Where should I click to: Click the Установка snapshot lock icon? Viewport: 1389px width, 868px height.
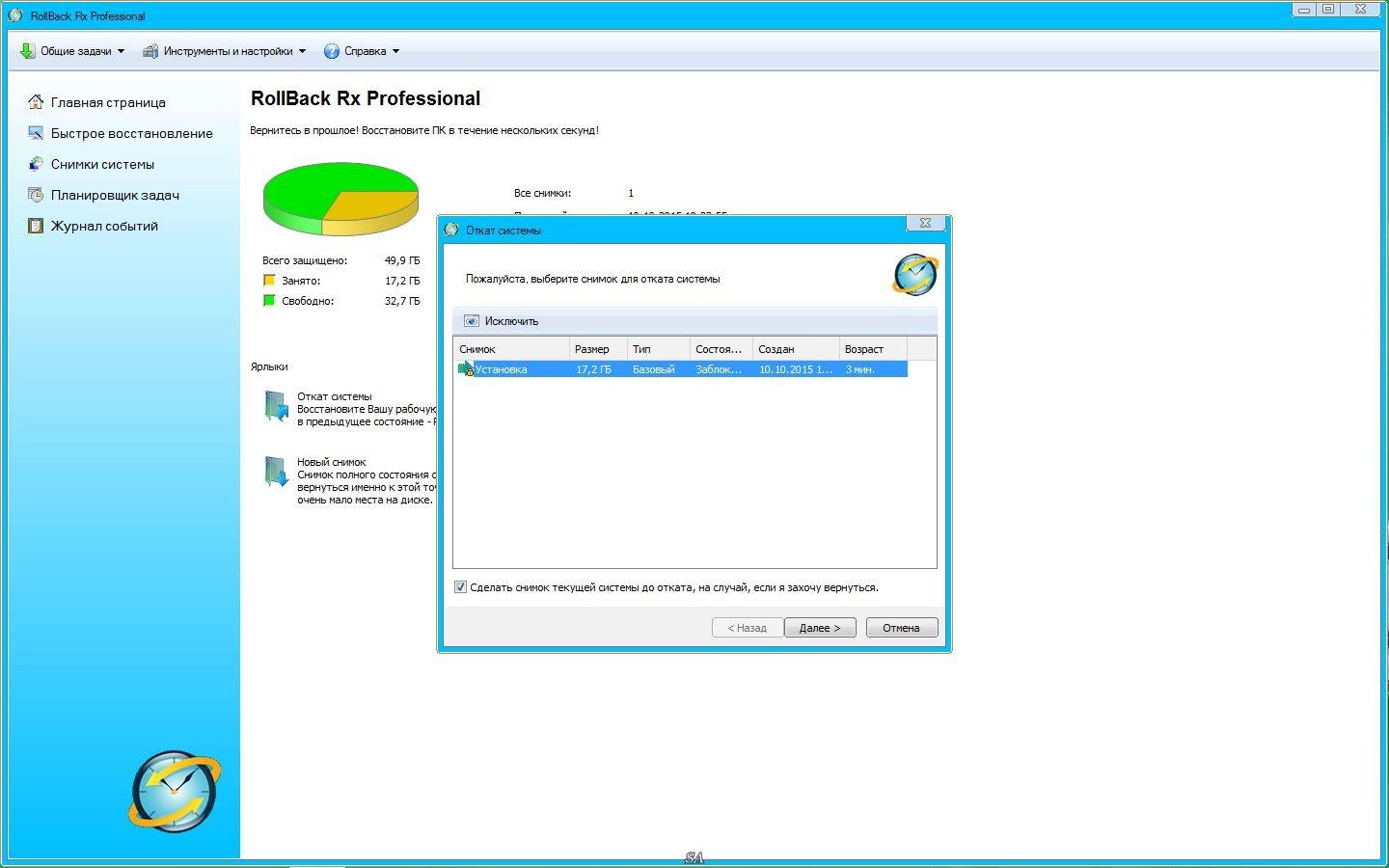466,369
